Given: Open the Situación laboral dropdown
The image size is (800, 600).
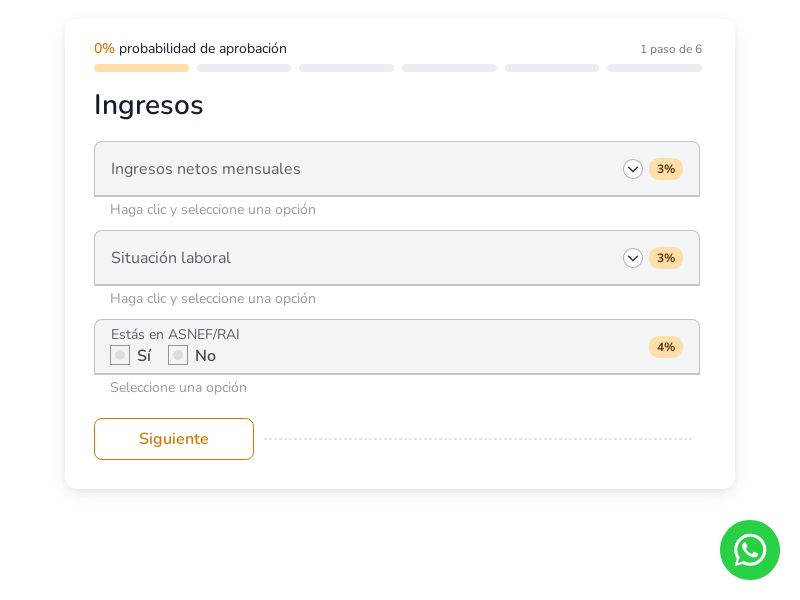Looking at the screenshot, I should tap(633, 258).
